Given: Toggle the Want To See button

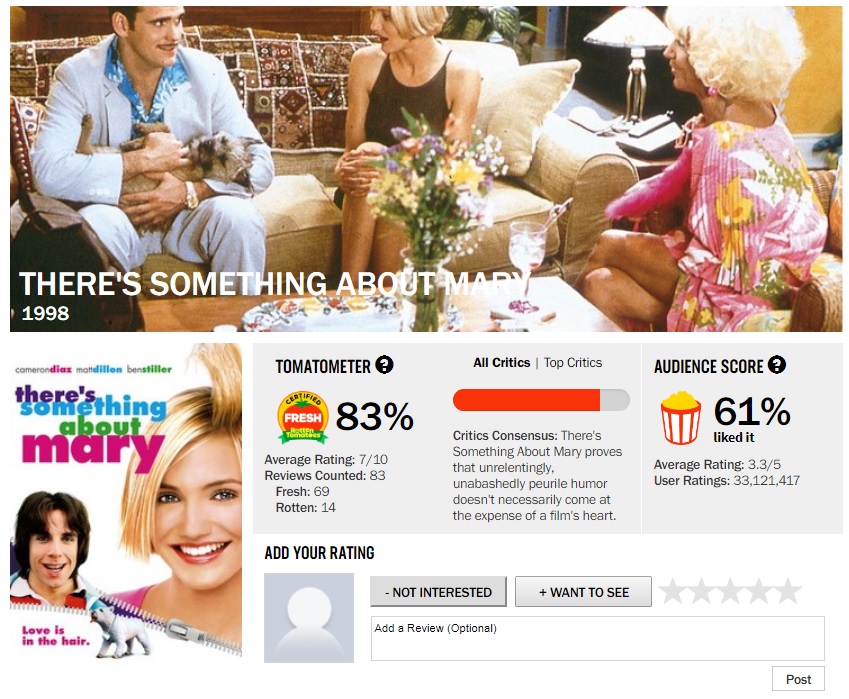Looking at the screenshot, I should point(583,592).
